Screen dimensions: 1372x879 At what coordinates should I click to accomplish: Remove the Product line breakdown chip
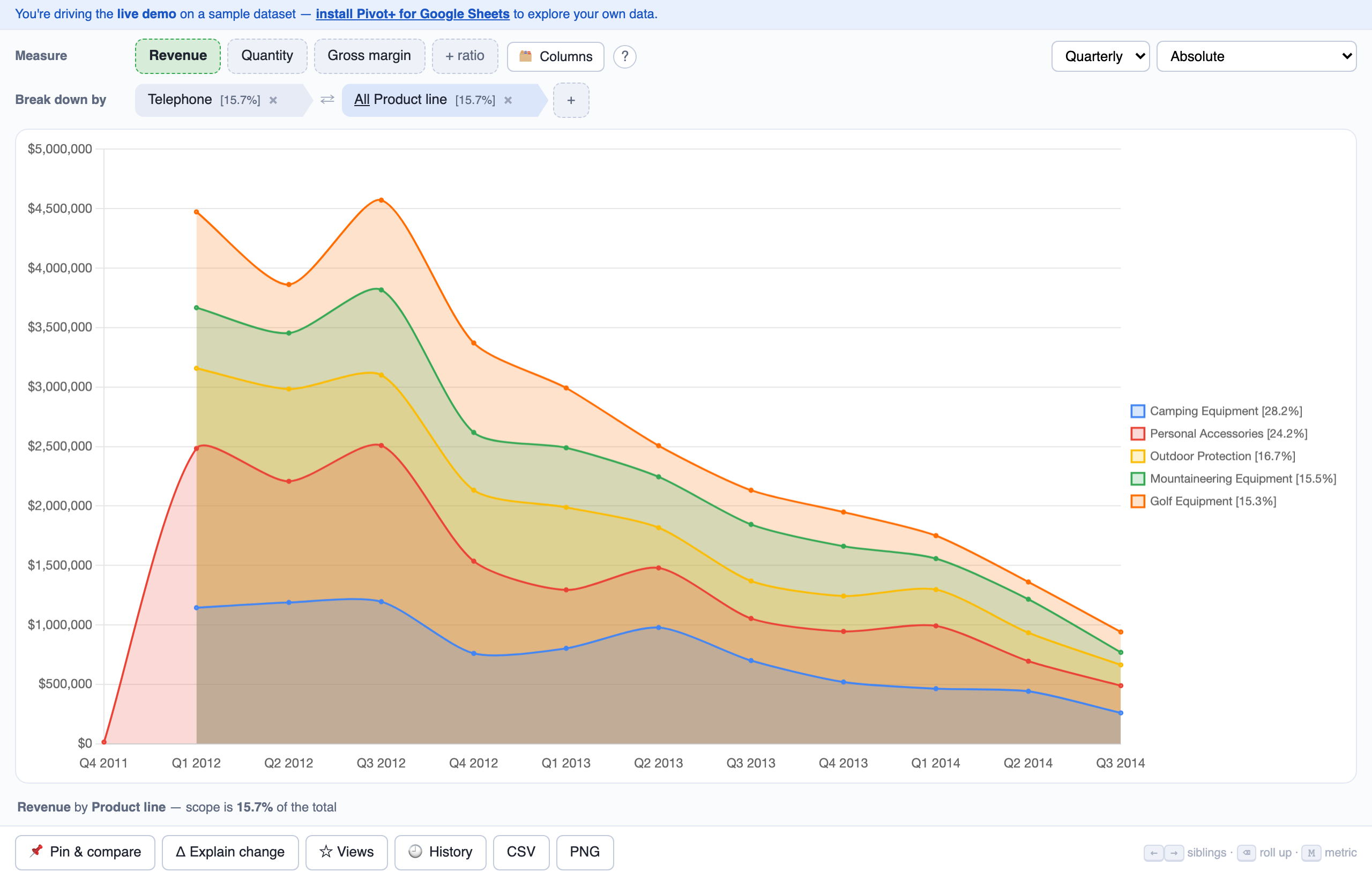click(508, 100)
